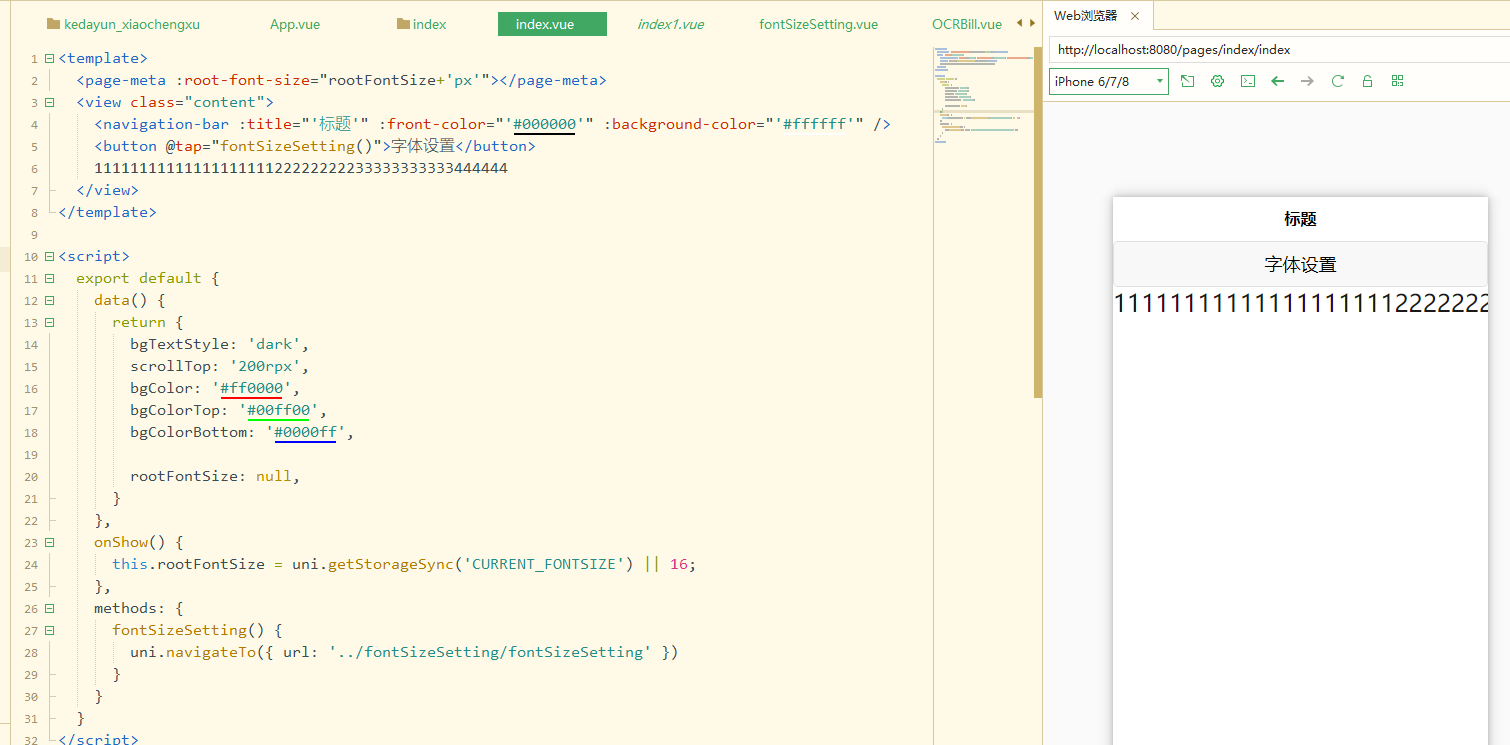The image size is (1510, 745).
Task: Fold the onShow function at line 23
Action: (x=47, y=542)
